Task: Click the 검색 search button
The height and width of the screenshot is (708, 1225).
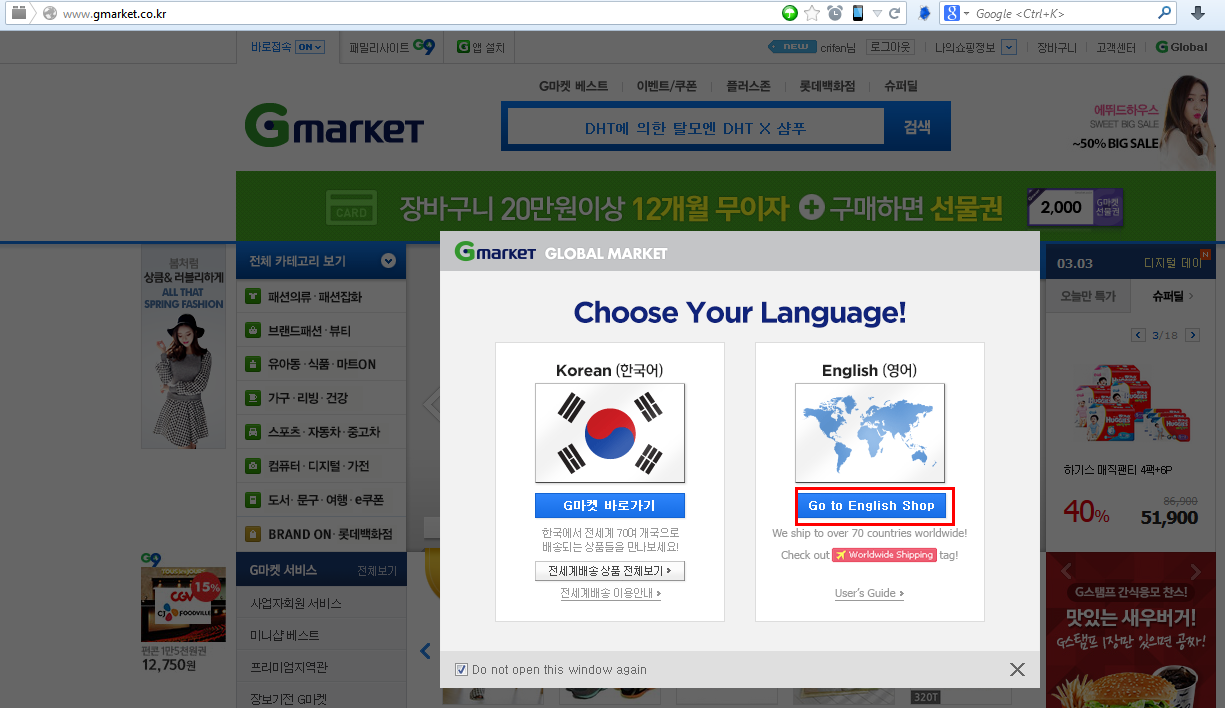Action: click(x=917, y=127)
